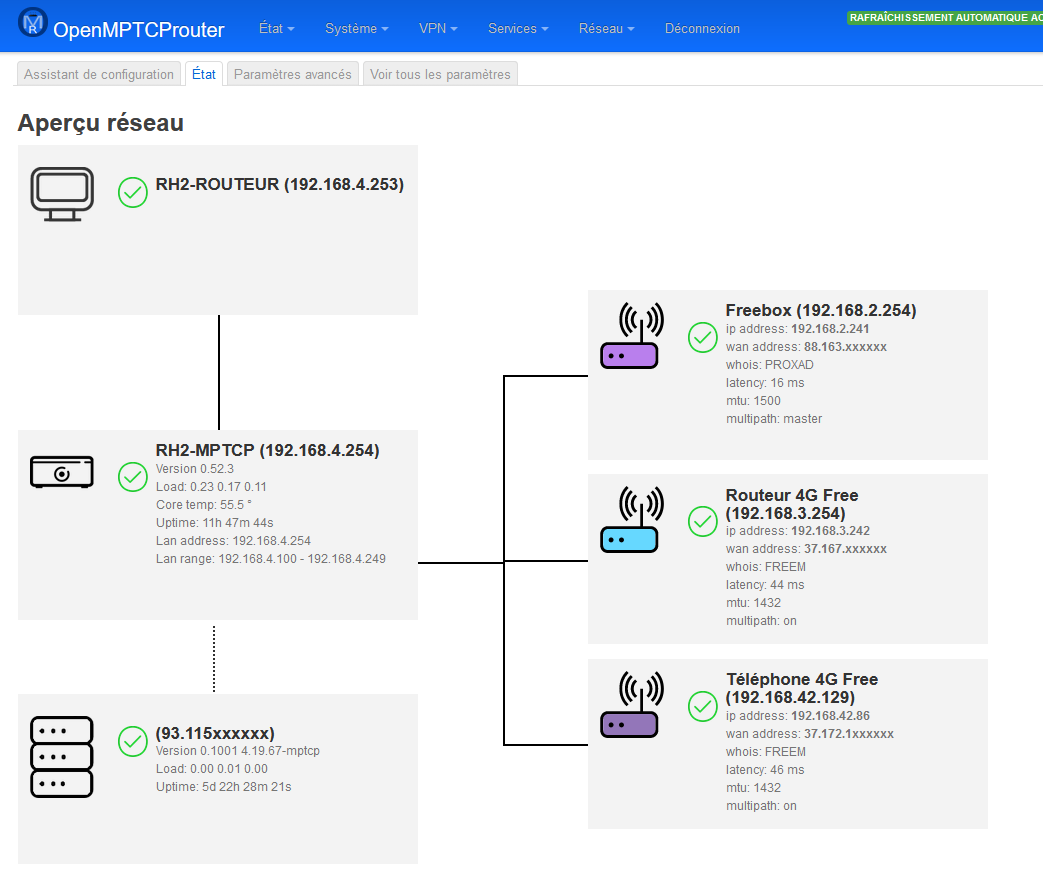Switch to Assistant de configuration tab
The width and height of the screenshot is (1043, 877).
pyautogui.click(x=99, y=74)
